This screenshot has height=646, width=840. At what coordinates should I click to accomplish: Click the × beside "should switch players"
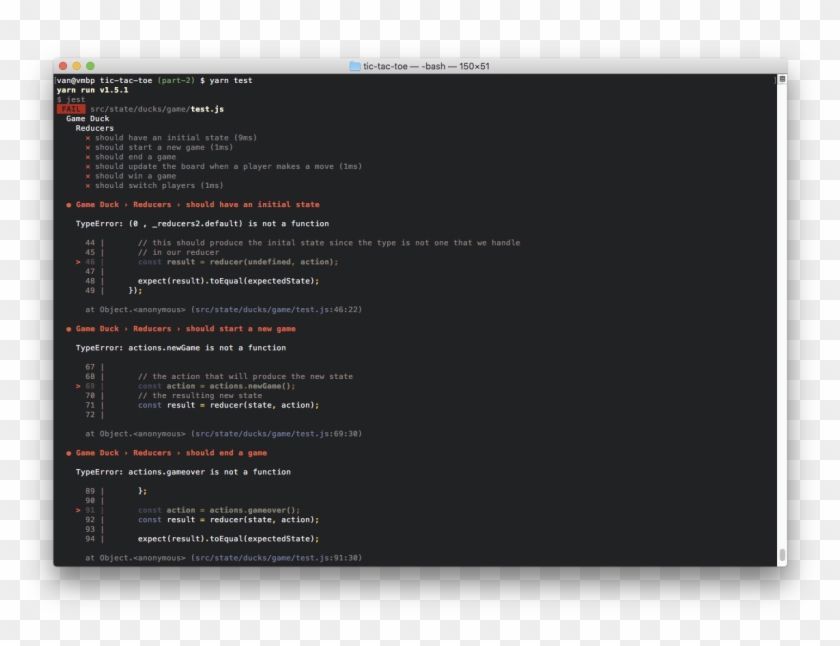88,185
